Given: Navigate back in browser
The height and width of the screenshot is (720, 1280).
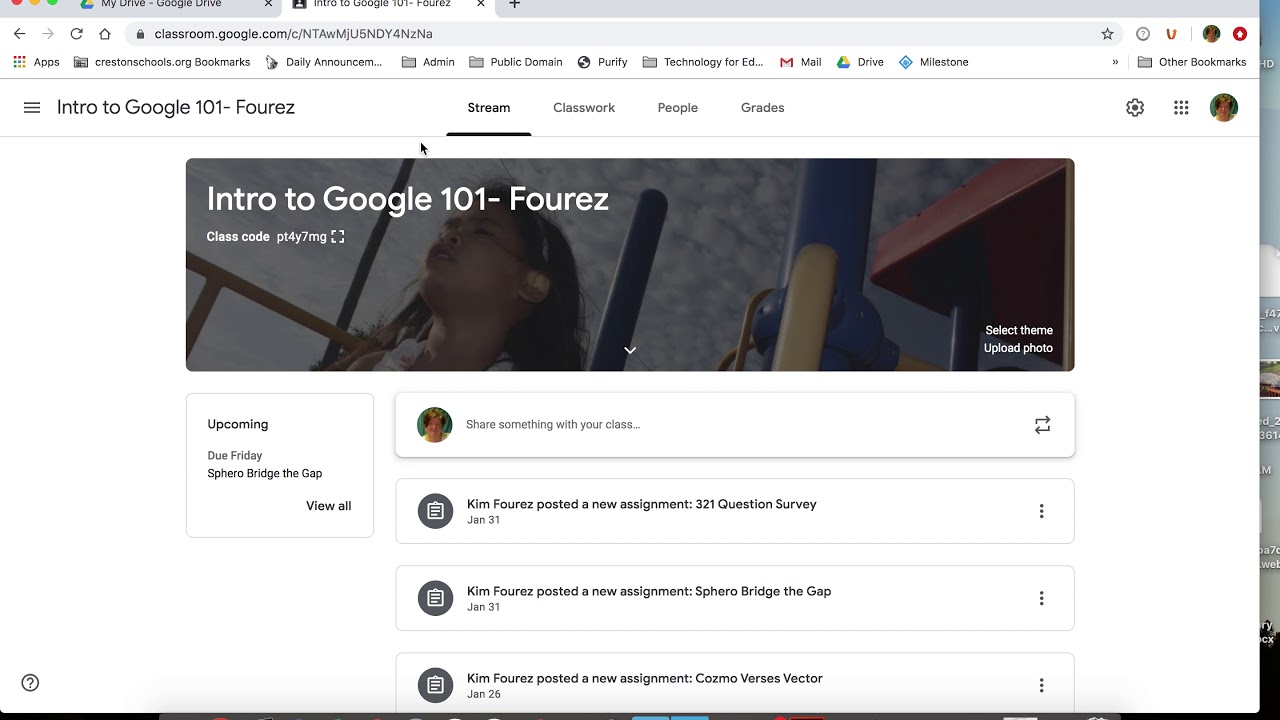Looking at the screenshot, I should click(x=19, y=34).
